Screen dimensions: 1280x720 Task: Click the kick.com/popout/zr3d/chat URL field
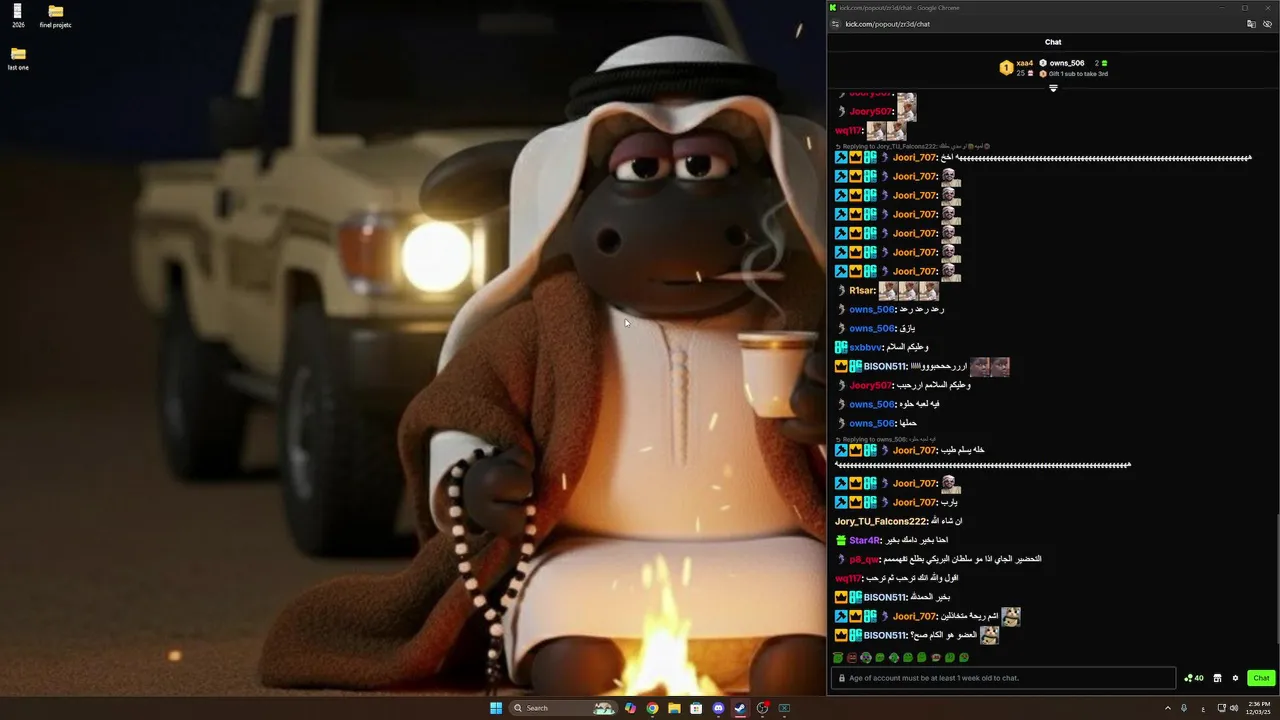887,24
